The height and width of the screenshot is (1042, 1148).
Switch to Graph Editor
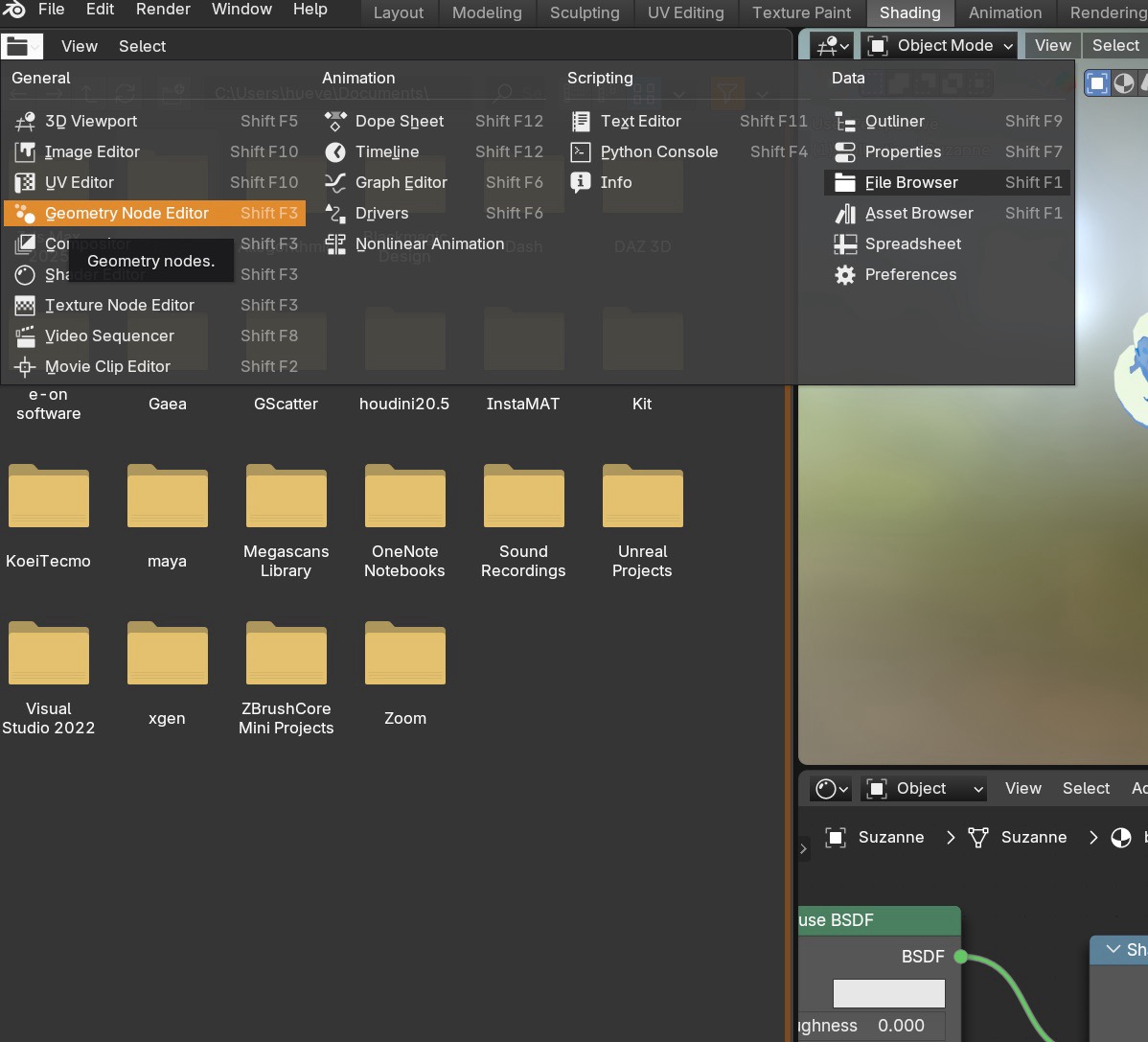[433, 182]
